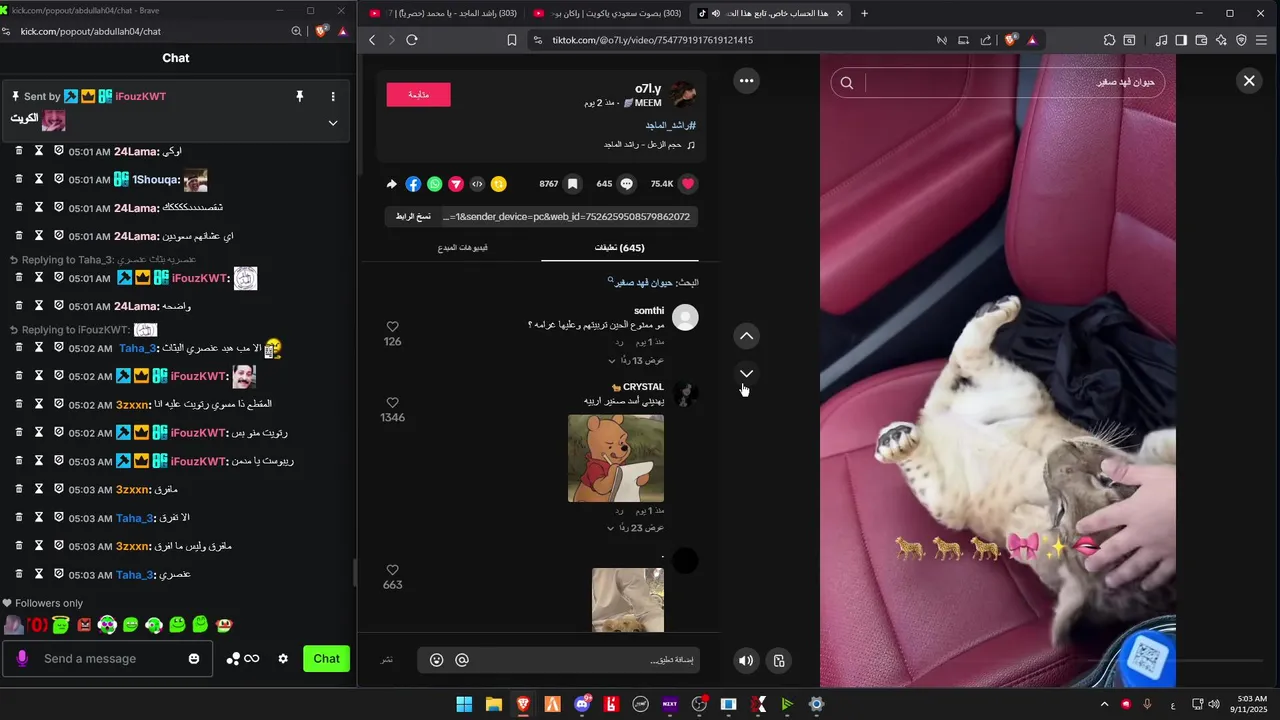Click iFouzKWT username in pinned message
1280x720 pixels.
pyautogui.click(x=140, y=96)
